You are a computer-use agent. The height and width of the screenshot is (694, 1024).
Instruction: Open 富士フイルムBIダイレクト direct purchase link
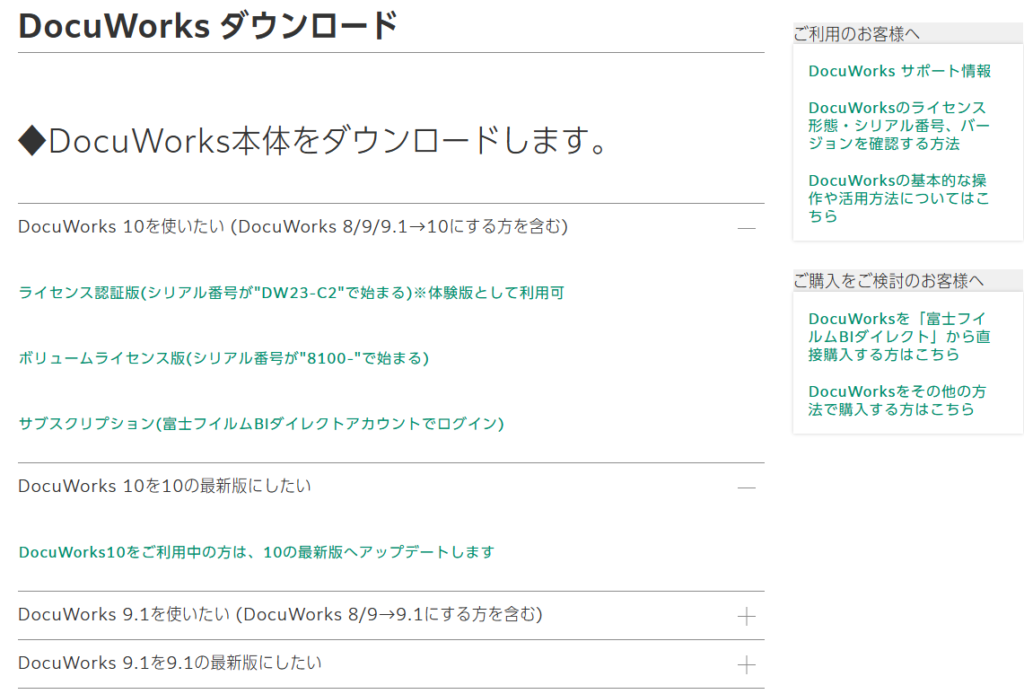tap(899, 336)
